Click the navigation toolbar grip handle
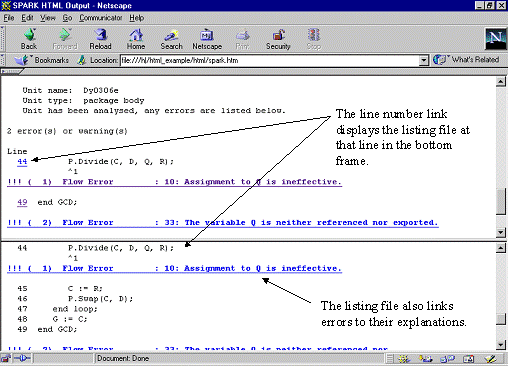This screenshot has width=508, height=366. tap(3, 39)
